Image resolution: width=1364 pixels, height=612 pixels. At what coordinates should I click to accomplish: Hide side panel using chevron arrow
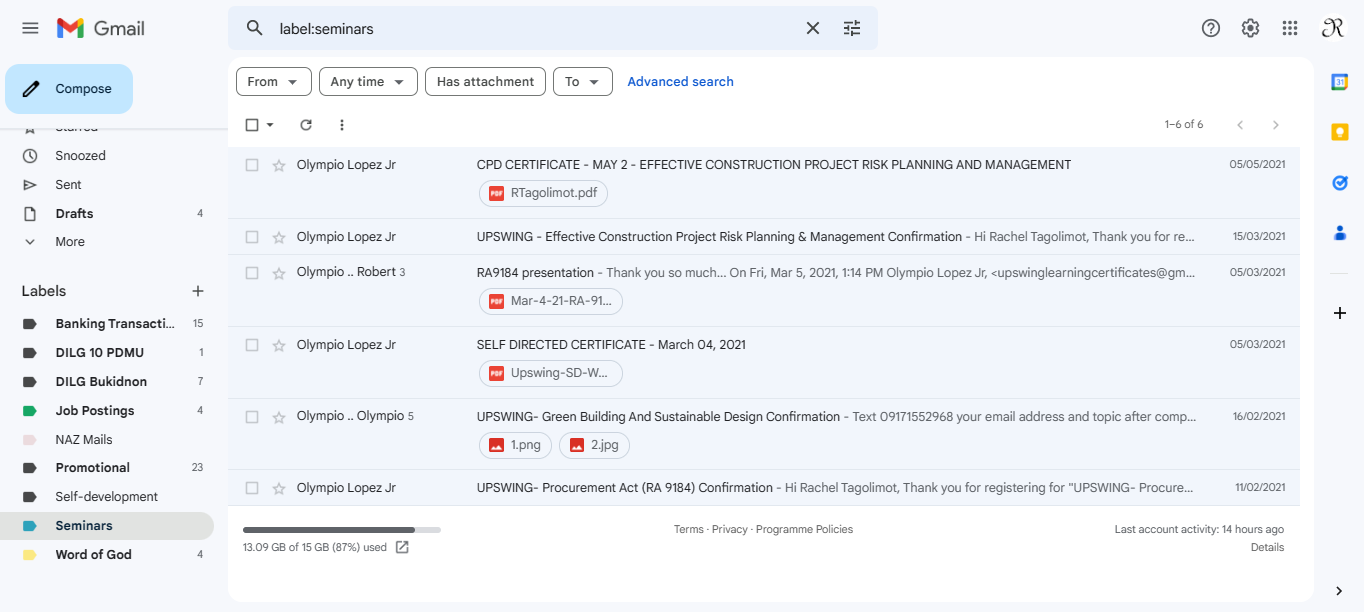1340,590
